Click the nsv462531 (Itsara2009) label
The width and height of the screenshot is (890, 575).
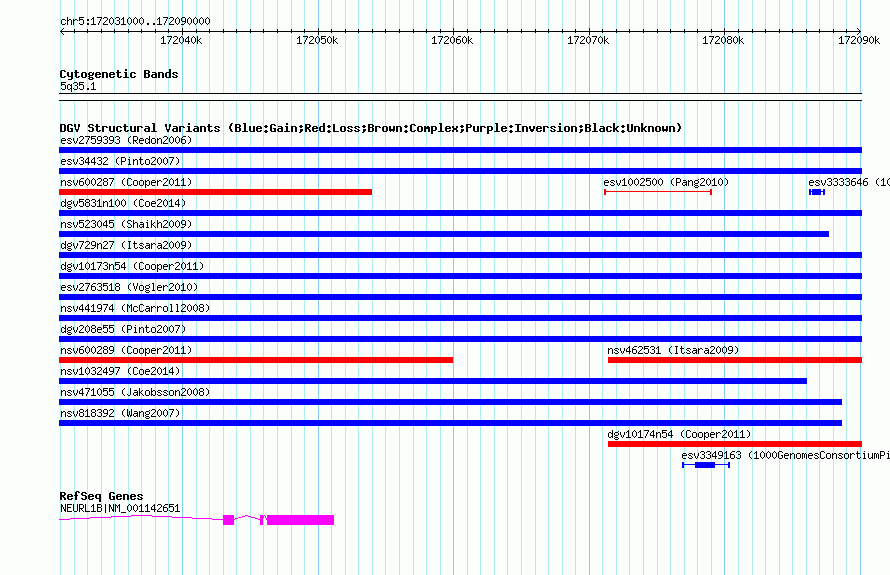tap(673, 350)
